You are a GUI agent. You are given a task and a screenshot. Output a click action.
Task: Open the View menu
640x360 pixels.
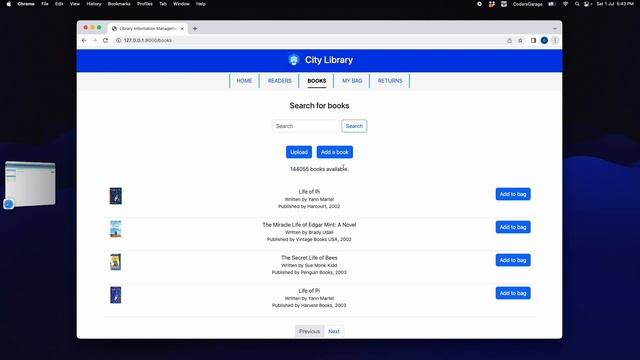point(75,4)
